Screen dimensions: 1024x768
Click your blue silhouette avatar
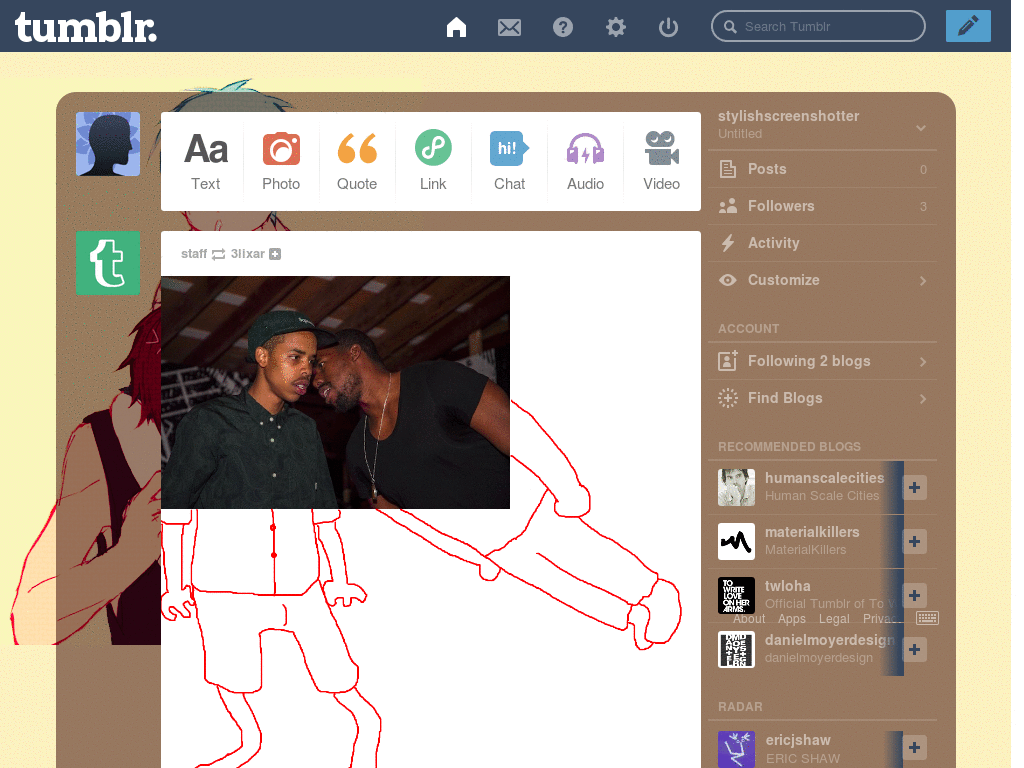(108, 144)
